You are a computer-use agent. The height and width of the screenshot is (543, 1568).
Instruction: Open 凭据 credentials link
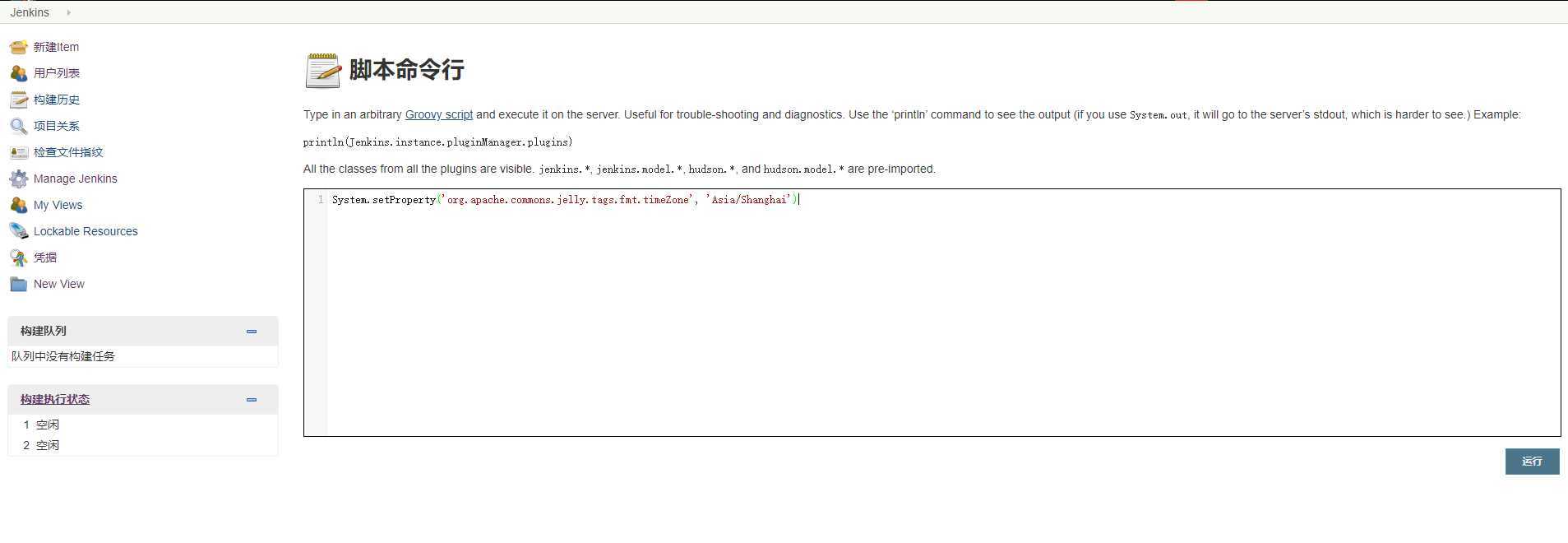click(x=45, y=258)
